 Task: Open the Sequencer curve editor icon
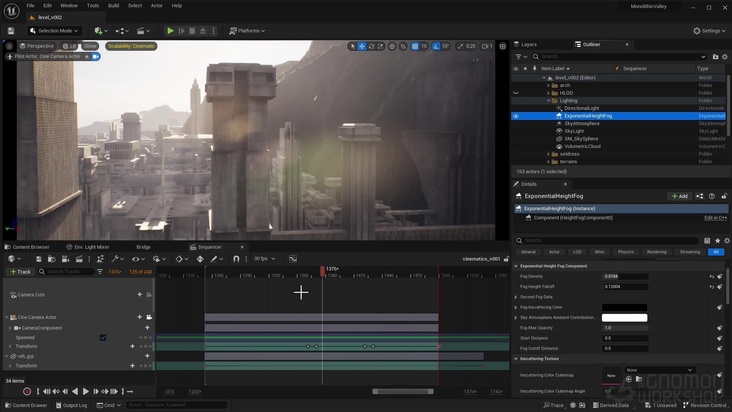point(293,259)
